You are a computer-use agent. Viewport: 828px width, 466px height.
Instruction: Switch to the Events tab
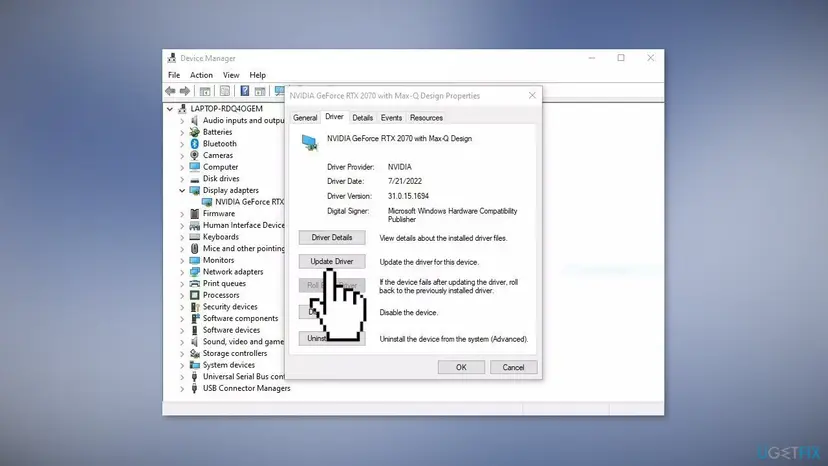(391, 118)
